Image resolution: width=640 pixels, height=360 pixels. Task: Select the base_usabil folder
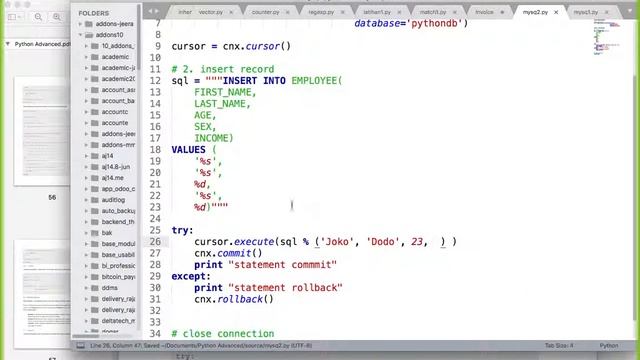118,255
